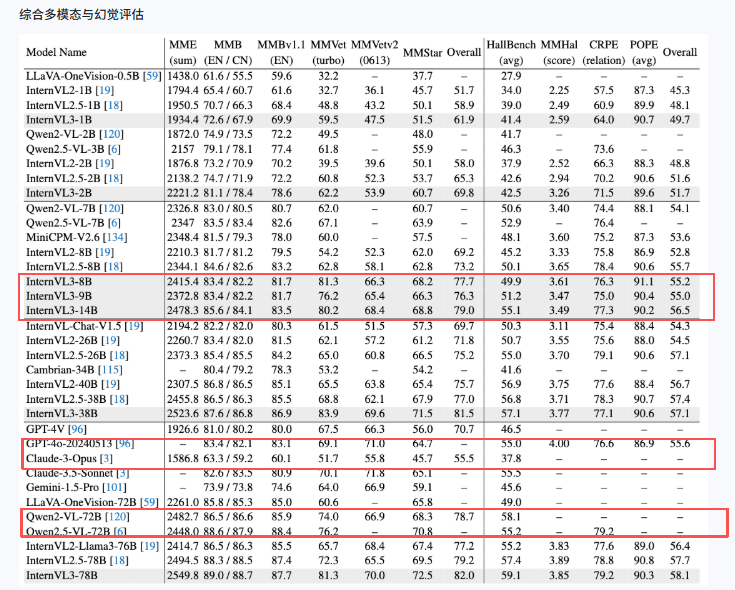Click the Overall value 82.0
The image size is (735, 590).
click(464, 575)
